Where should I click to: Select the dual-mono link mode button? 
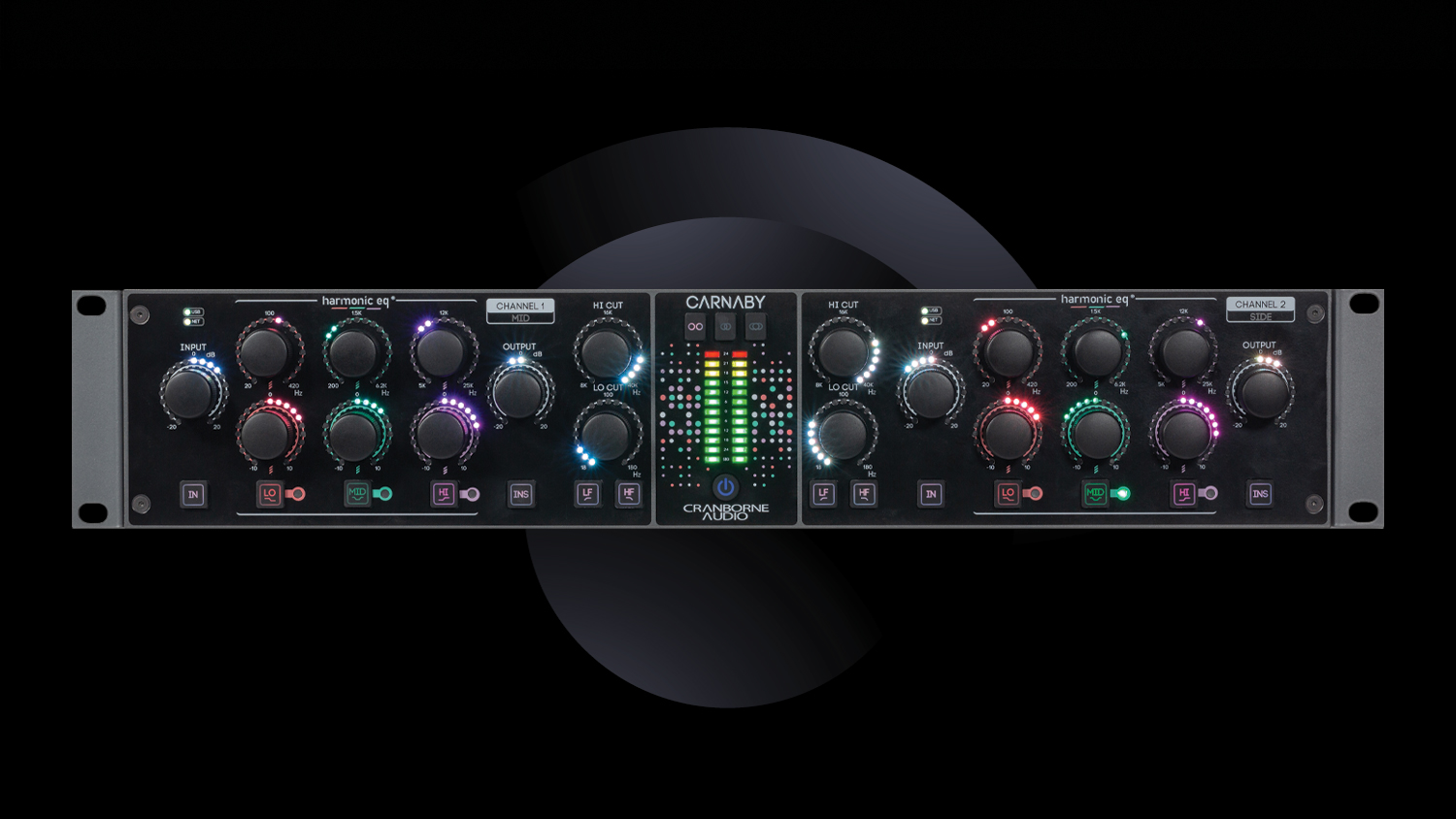(x=695, y=327)
